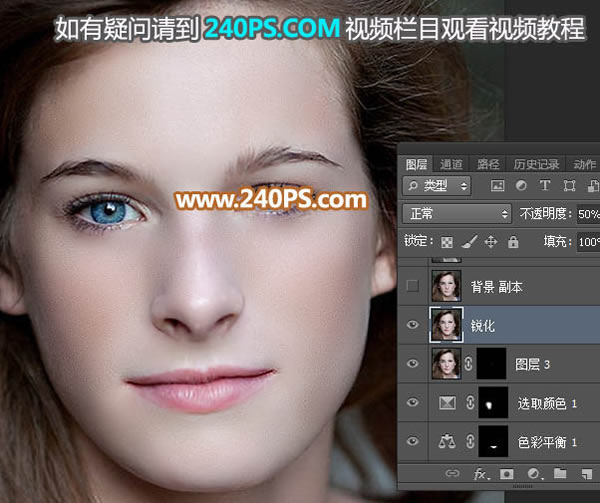Select the 选取颜色 1 layer name
600x503 pixels.
[x=547, y=403]
